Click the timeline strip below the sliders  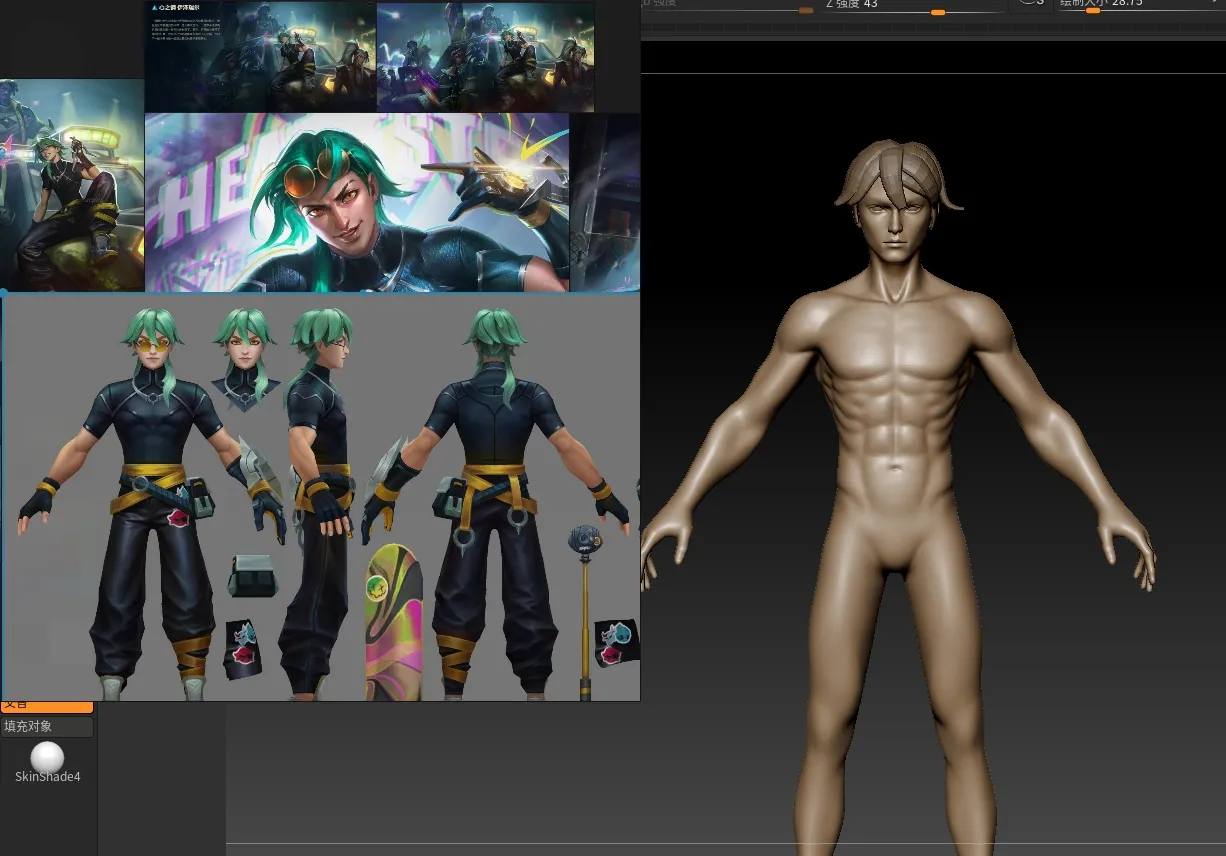click(x=930, y=30)
